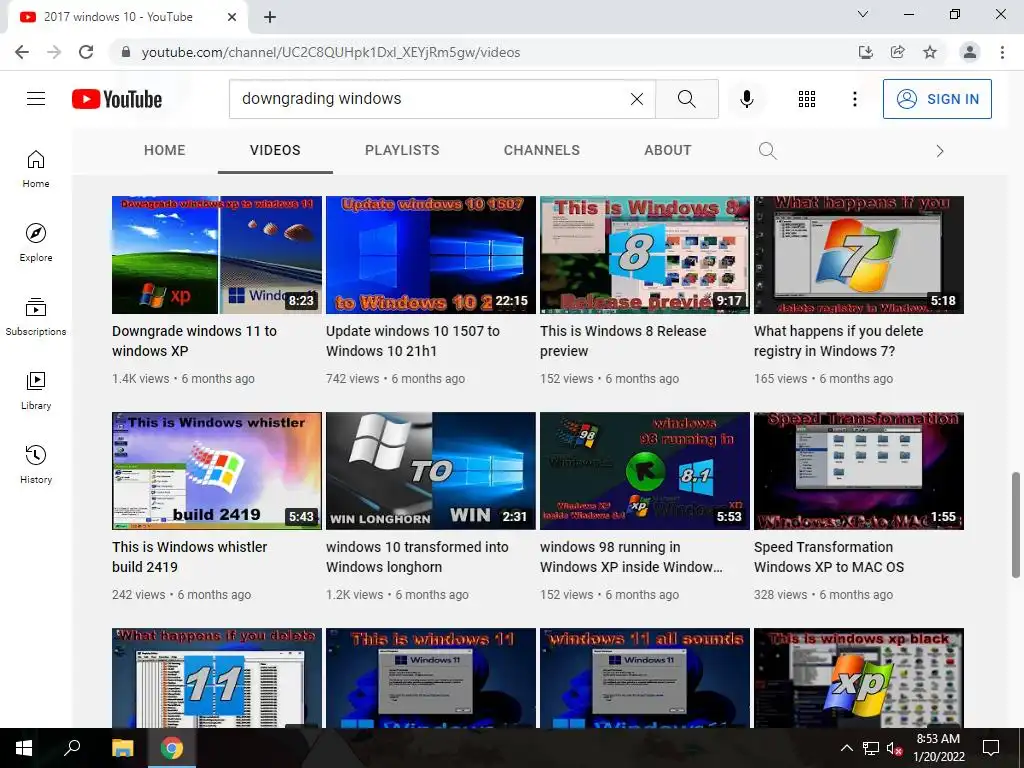Viewport: 1024px width, 768px height.
Task: Open 'What happens if you delete registry in Windows 7?'
Action: [x=839, y=341]
